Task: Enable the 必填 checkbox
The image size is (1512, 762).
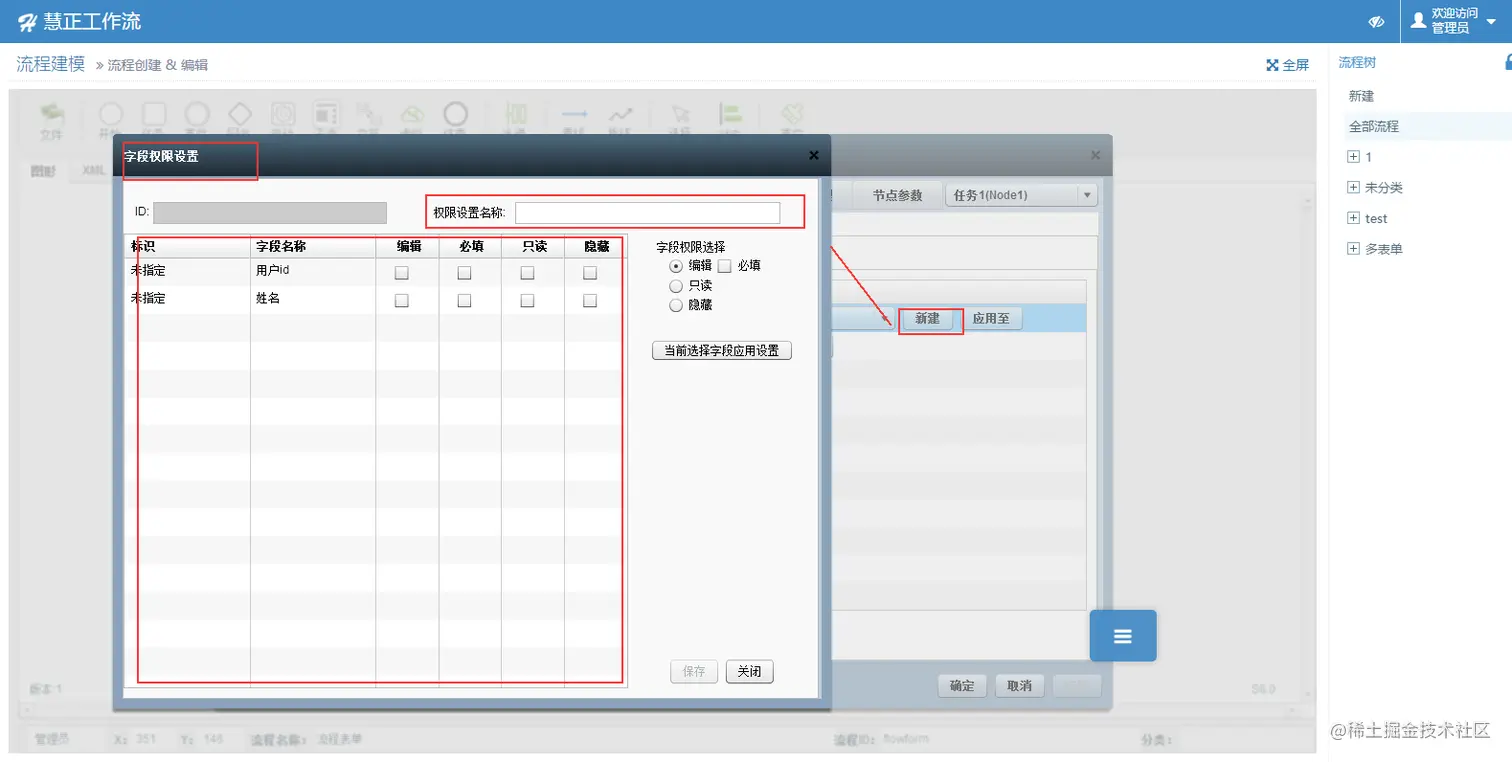Action: click(725, 265)
